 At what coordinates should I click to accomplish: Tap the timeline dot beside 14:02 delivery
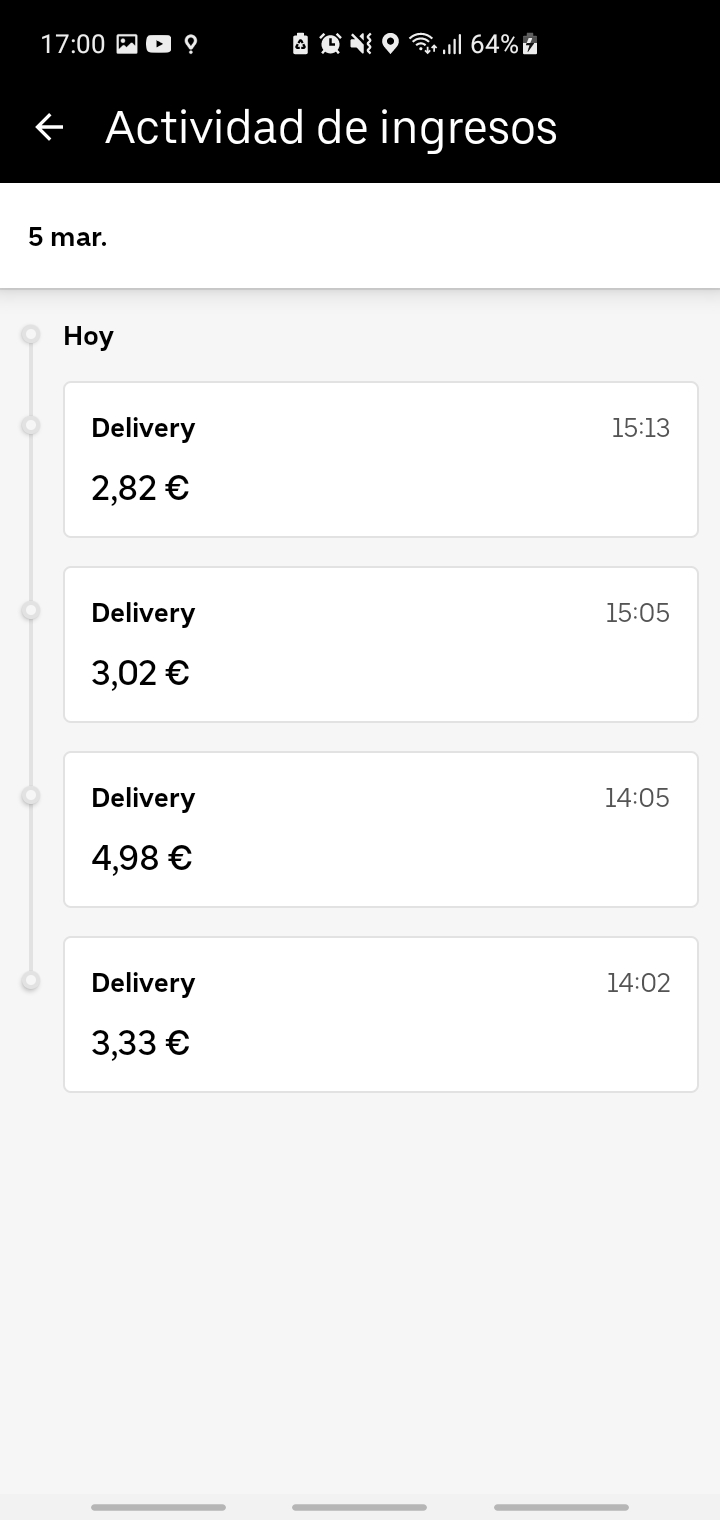31,981
